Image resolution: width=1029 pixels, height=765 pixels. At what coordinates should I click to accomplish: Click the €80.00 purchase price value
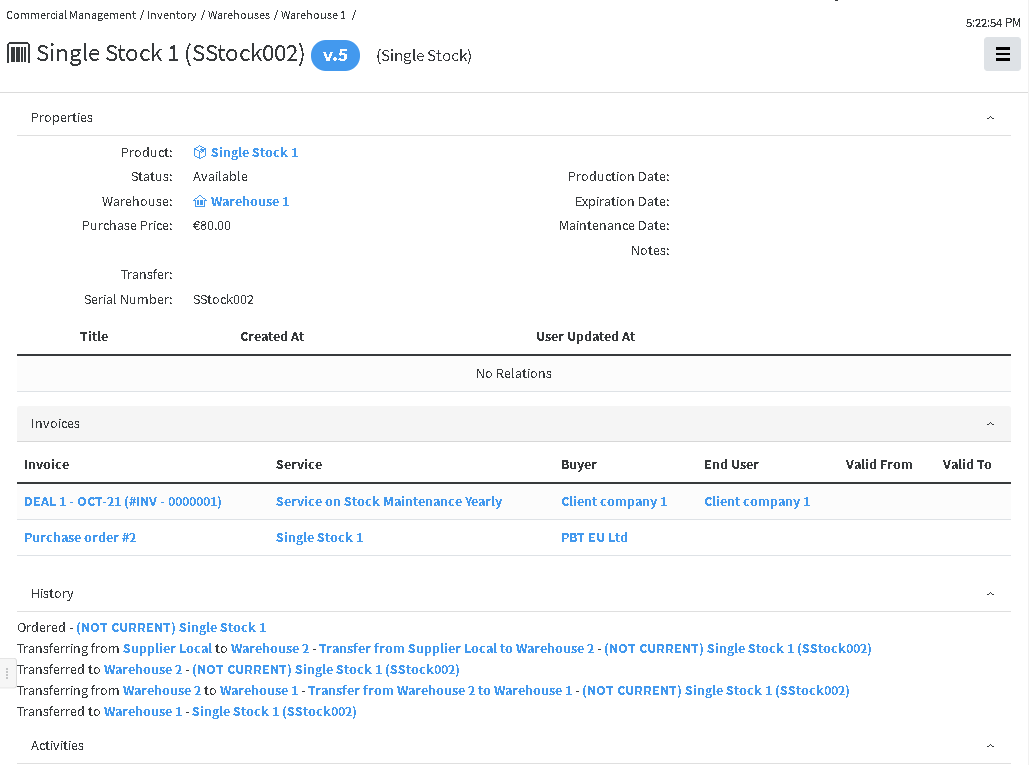pyautogui.click(x=211, y=226)
